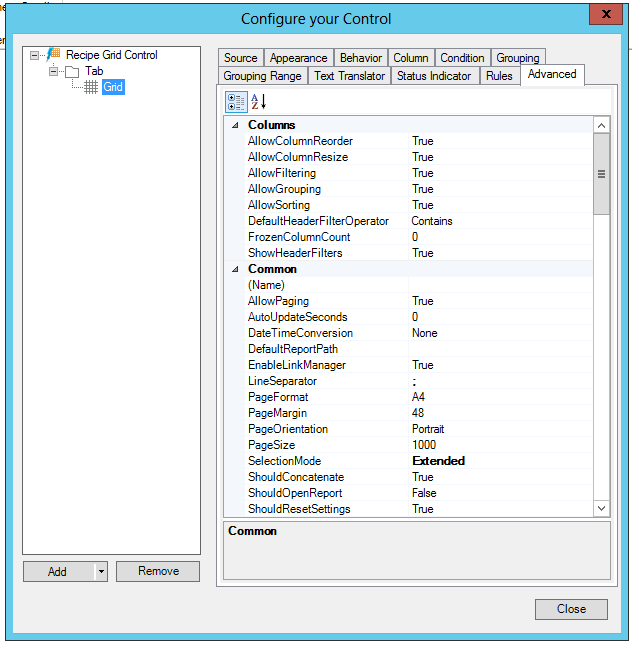Collapse the Tab tree node
Viewport: 632px width, 645px height.
click(53, 71)
